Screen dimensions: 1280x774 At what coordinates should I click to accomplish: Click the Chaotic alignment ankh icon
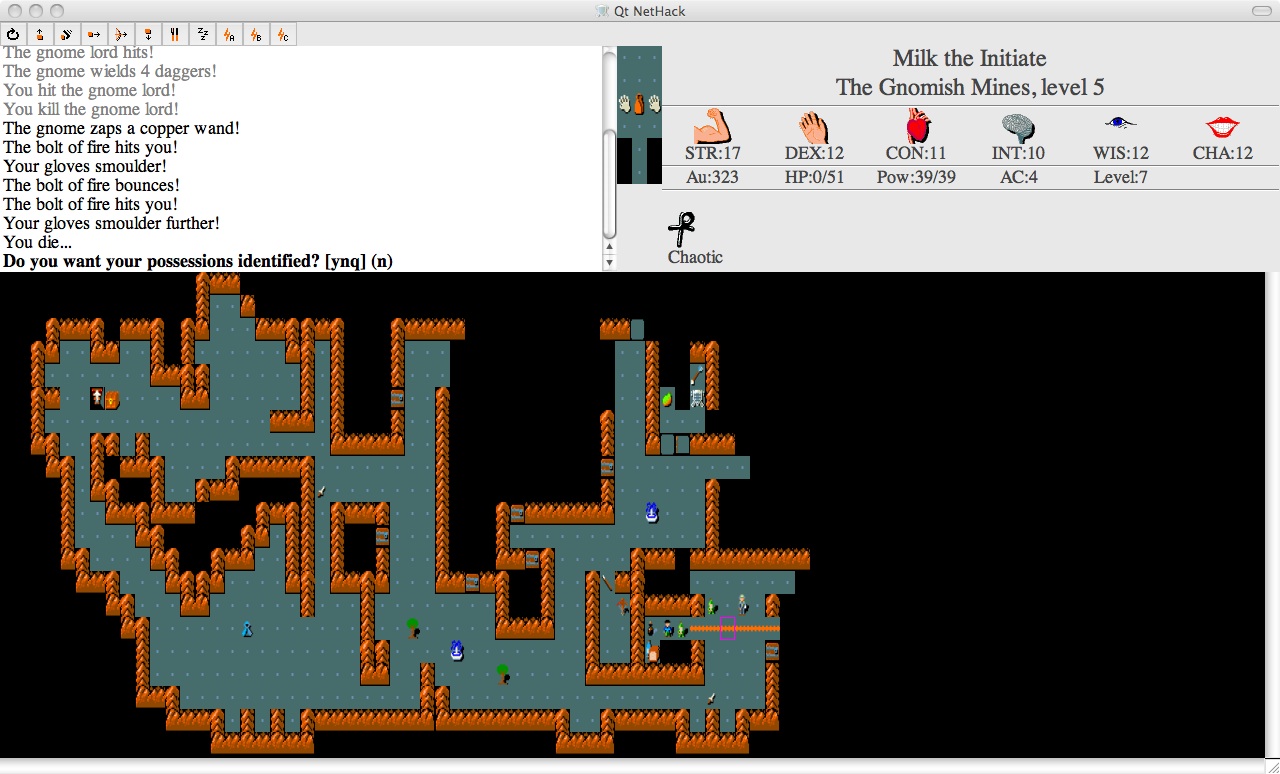pos(682,229)
